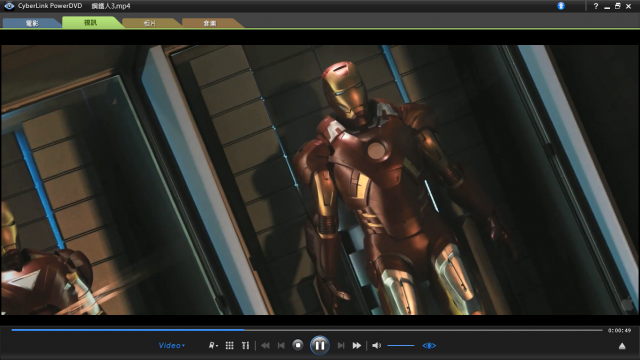Open help with the question mark icon
The height and width of the screenshot is (360, 640).
coord(596,6)
